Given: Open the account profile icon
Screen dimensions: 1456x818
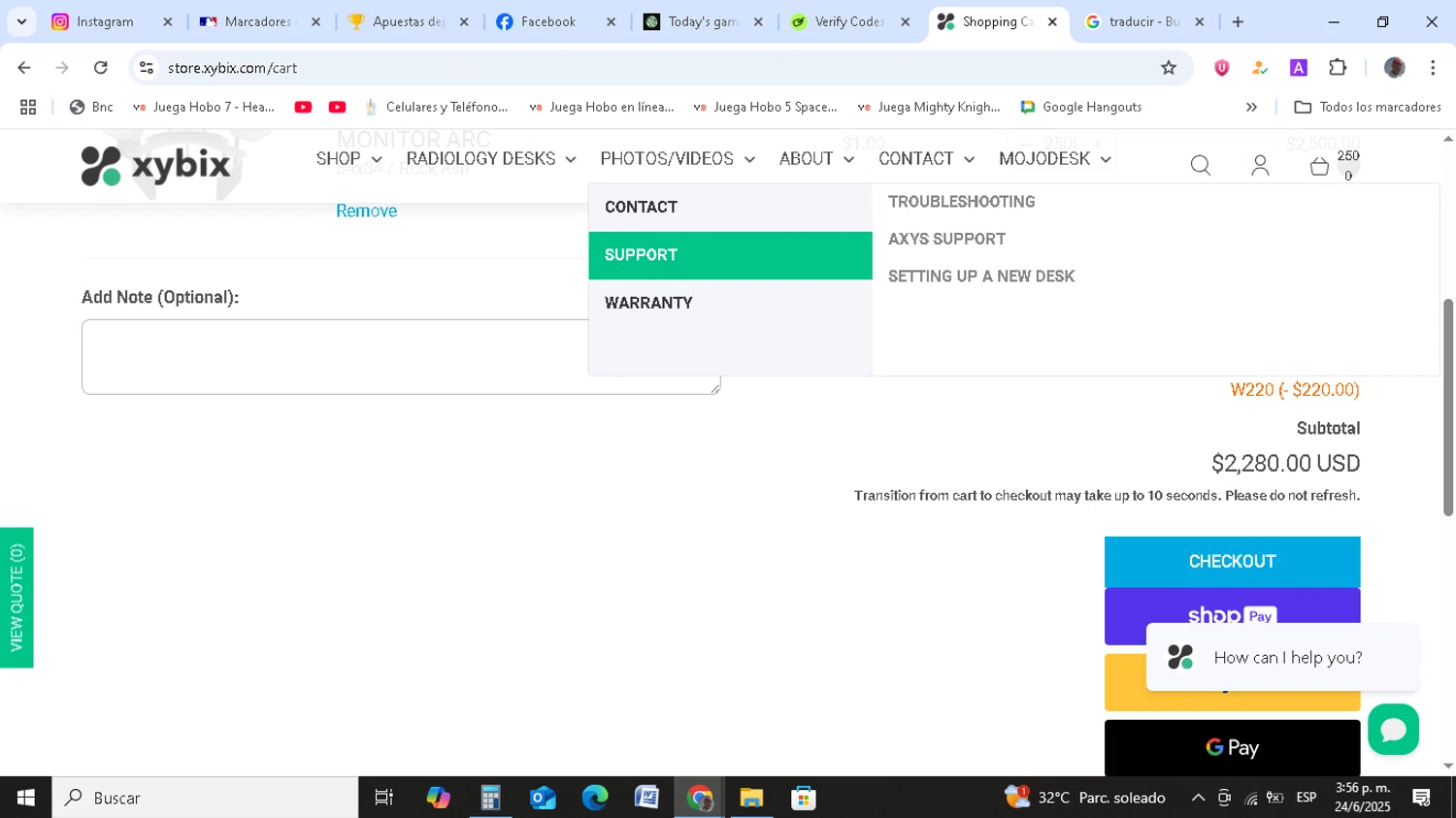Looking at the screenshot, I should pyautogui.click(x=1260, y=166).
